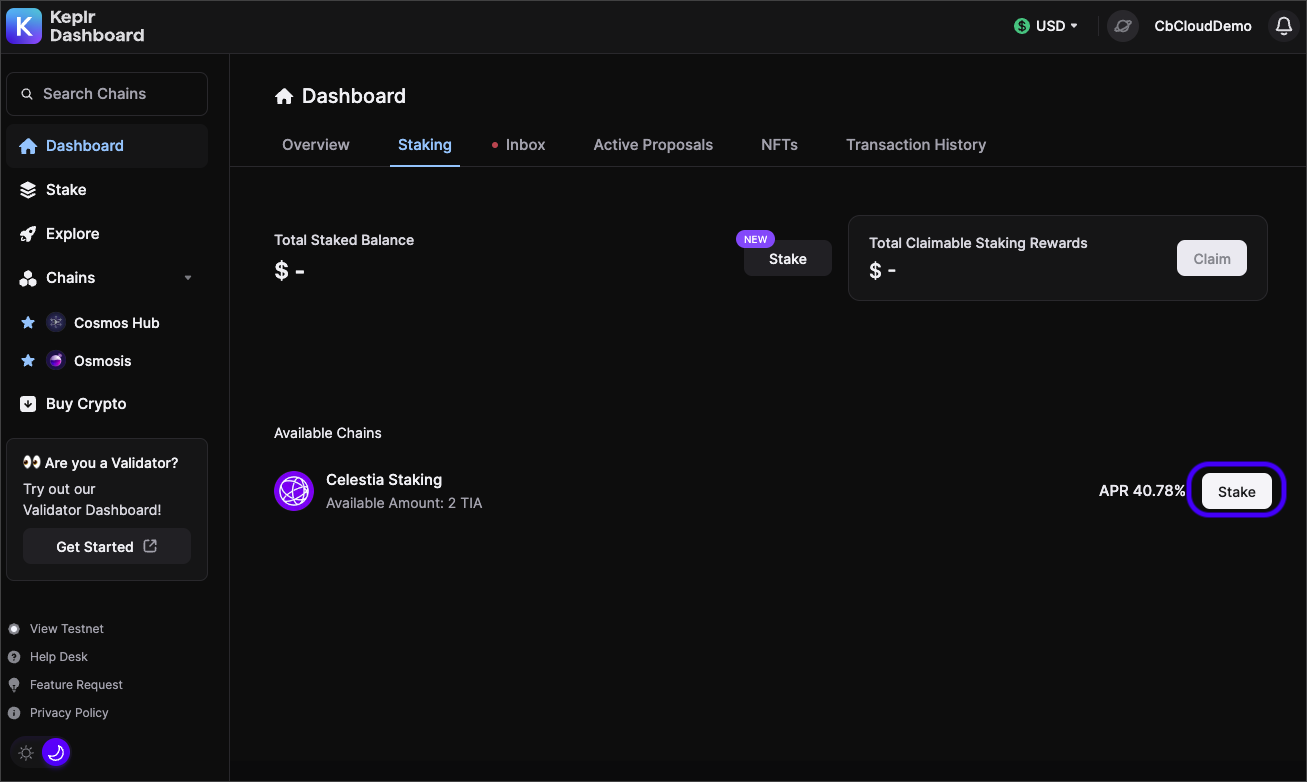This screenshot has width=1307, height=782.
Task: Click the Feature Request lightbulb icon
Action: click(x=14, y=685)
